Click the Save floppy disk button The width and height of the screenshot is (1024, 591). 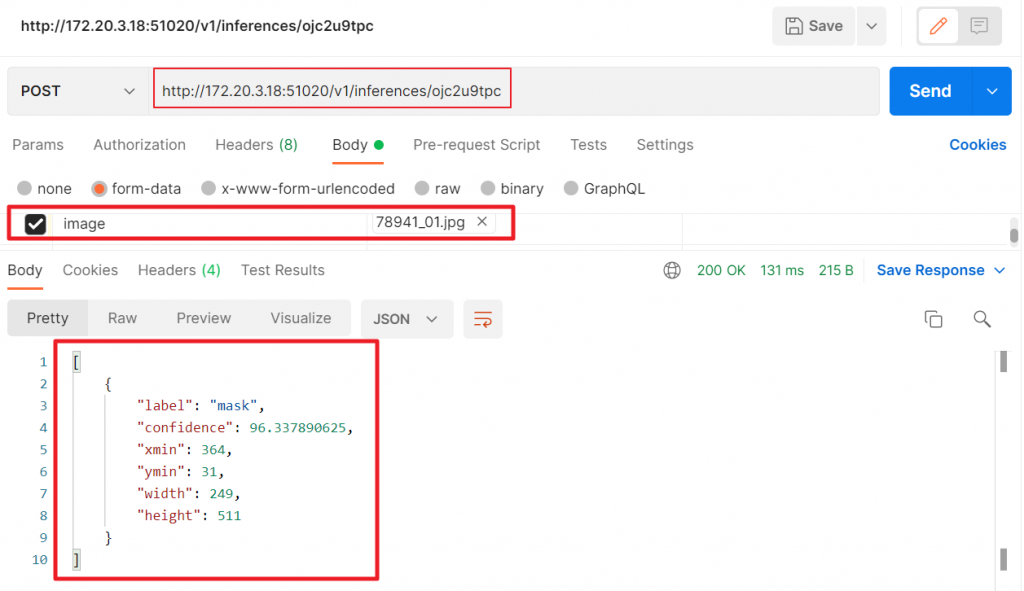(814, 26)
